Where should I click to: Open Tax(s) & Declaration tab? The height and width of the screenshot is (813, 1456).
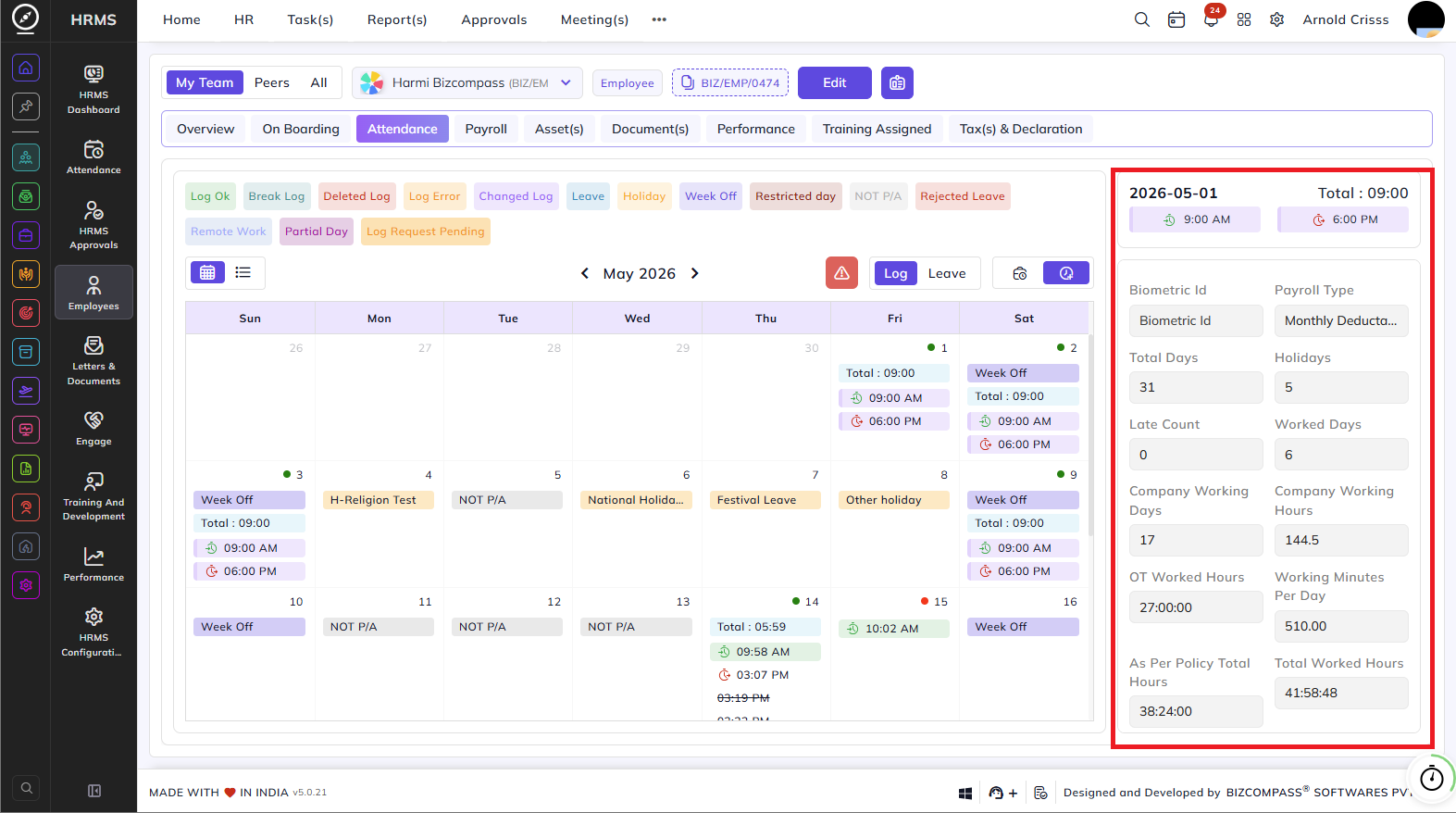(x=1021, y=129)
